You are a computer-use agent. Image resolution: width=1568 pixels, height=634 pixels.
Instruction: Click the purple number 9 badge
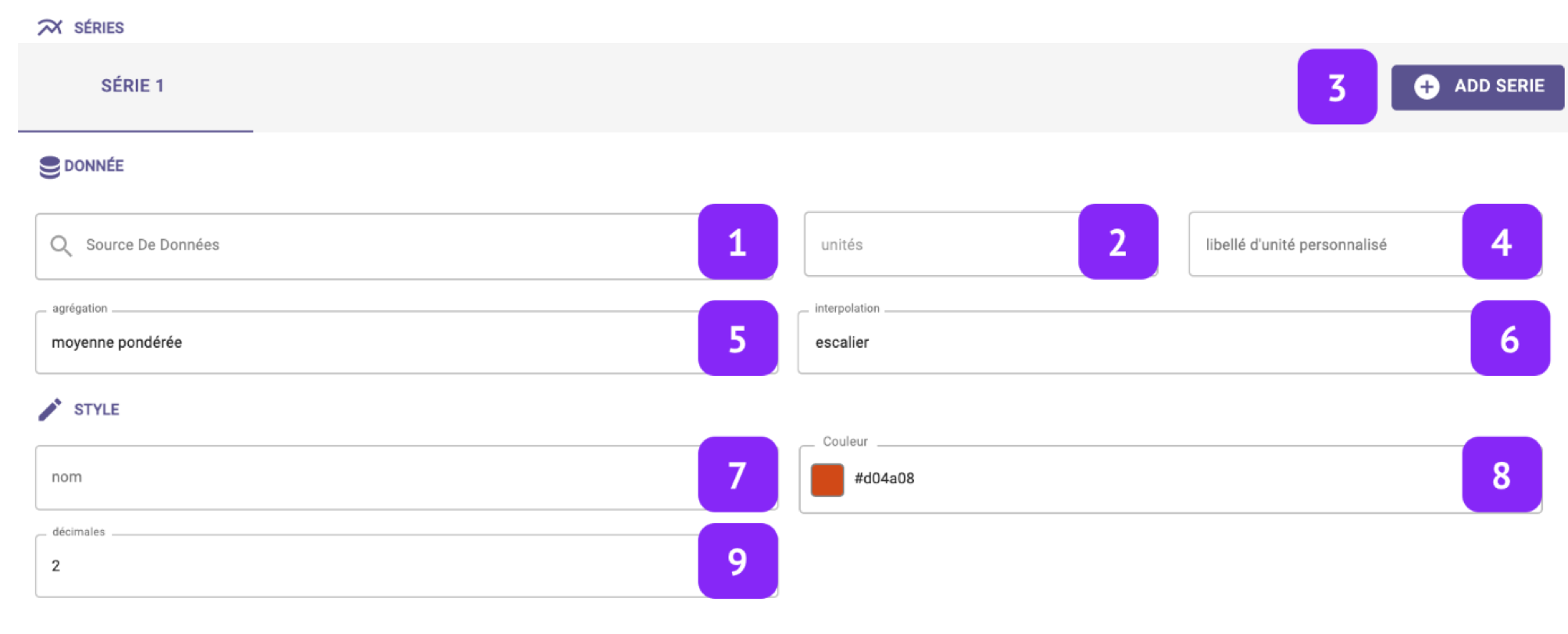pyautogui.click(x=737, y=561)
